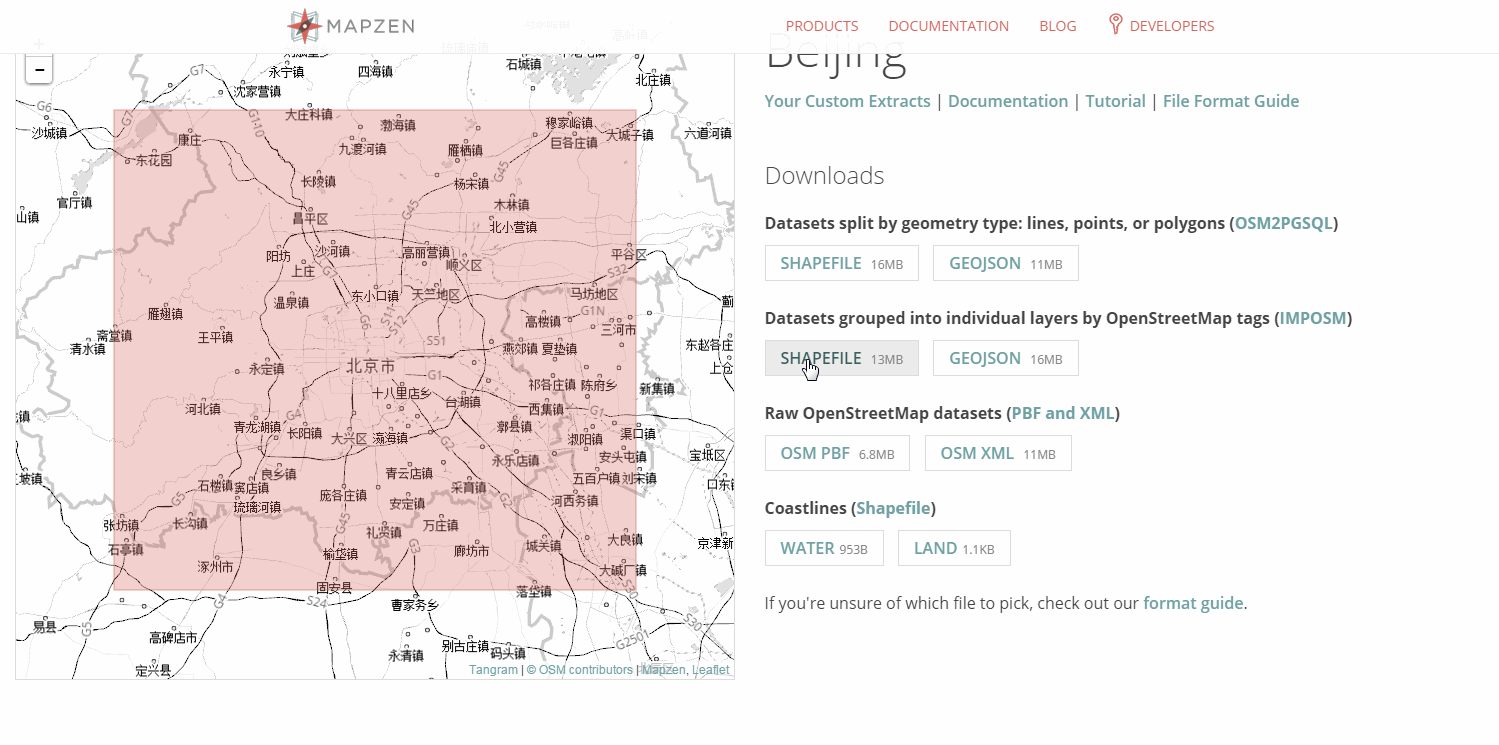The height and width of the screenshot is (745, 1499).
Task: Click the 高碑店市 label on the map
Action: pyautogui.click(x=173, y=637)
